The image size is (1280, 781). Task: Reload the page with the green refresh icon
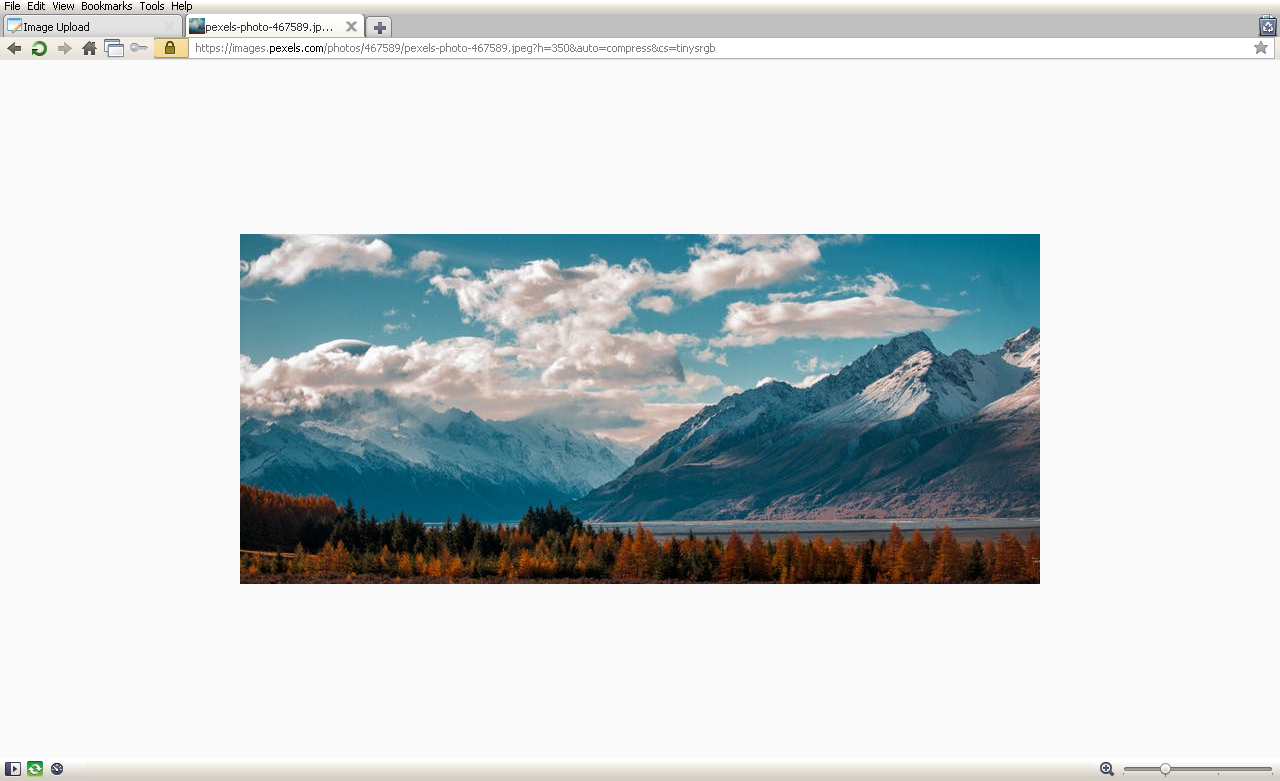(39, 48)
